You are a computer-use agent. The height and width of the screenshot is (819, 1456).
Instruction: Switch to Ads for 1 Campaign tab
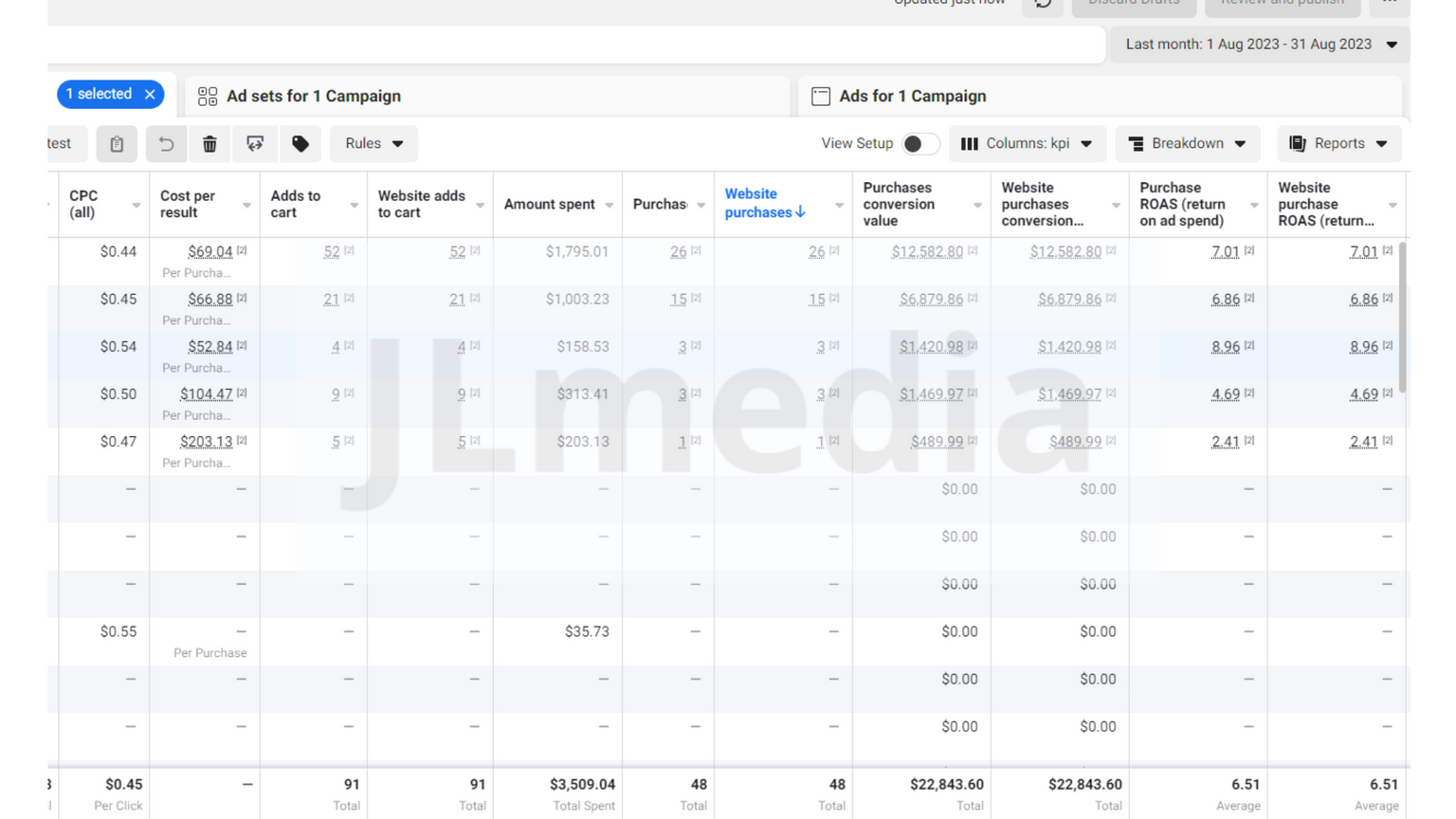click(912, 97)
